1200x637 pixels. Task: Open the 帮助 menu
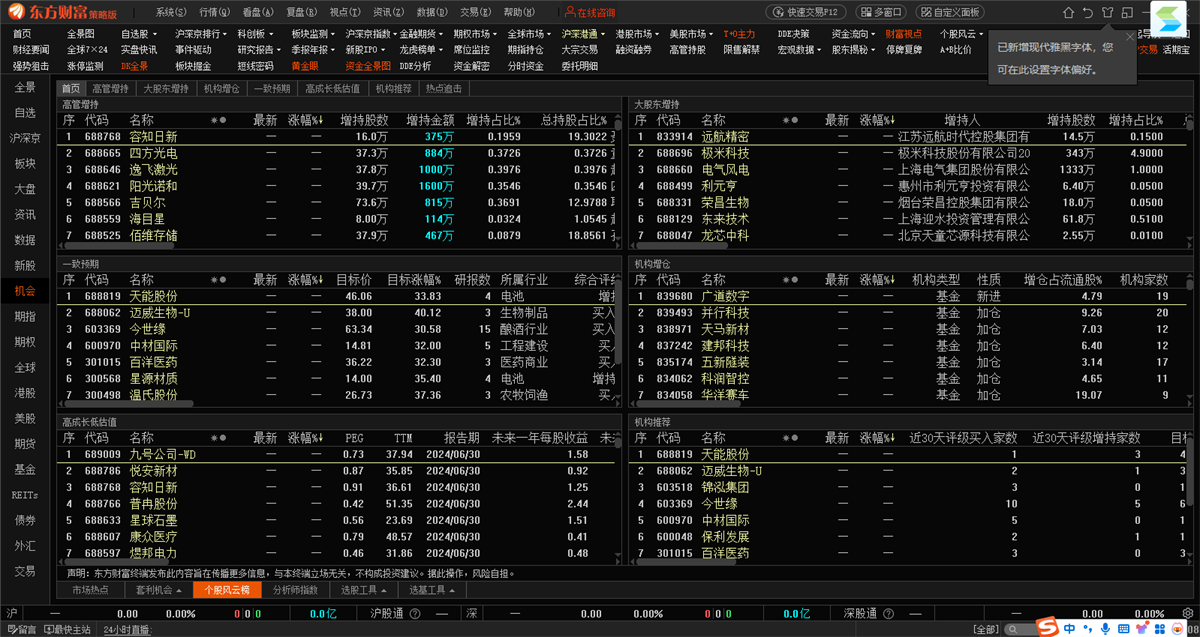point(517,12)
